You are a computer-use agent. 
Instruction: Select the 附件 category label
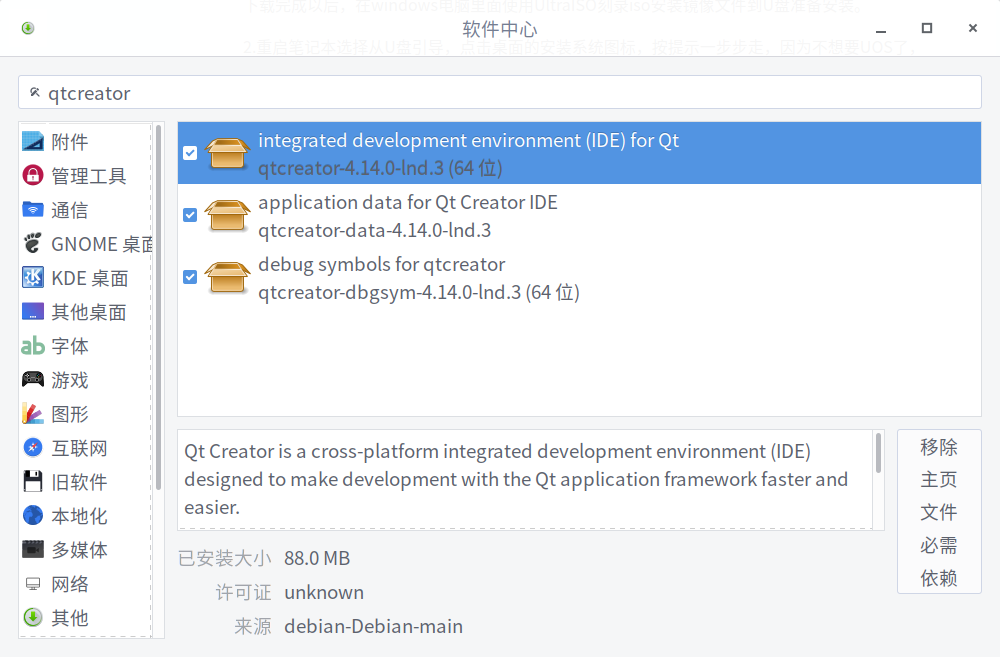point(70,142)
